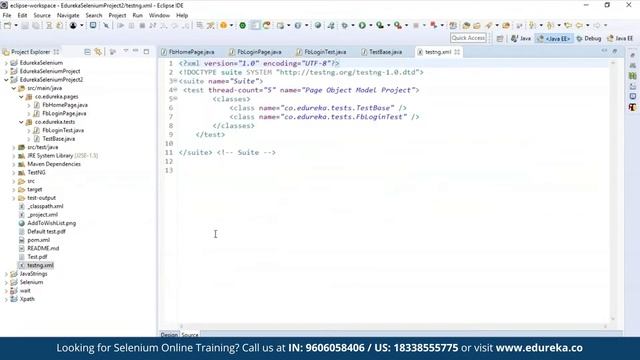Select the <Java EE> perspective button
Screen dimensions: 640x360
554,38
